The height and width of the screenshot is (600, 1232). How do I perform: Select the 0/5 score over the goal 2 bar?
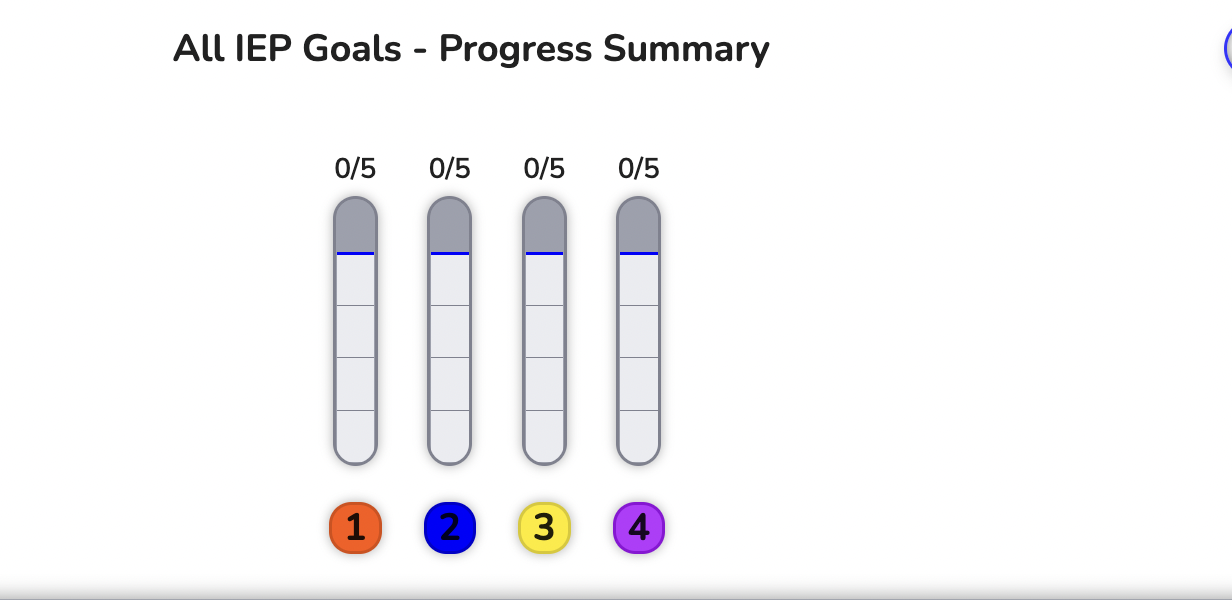pyautogui.click(x=450, y=169)
